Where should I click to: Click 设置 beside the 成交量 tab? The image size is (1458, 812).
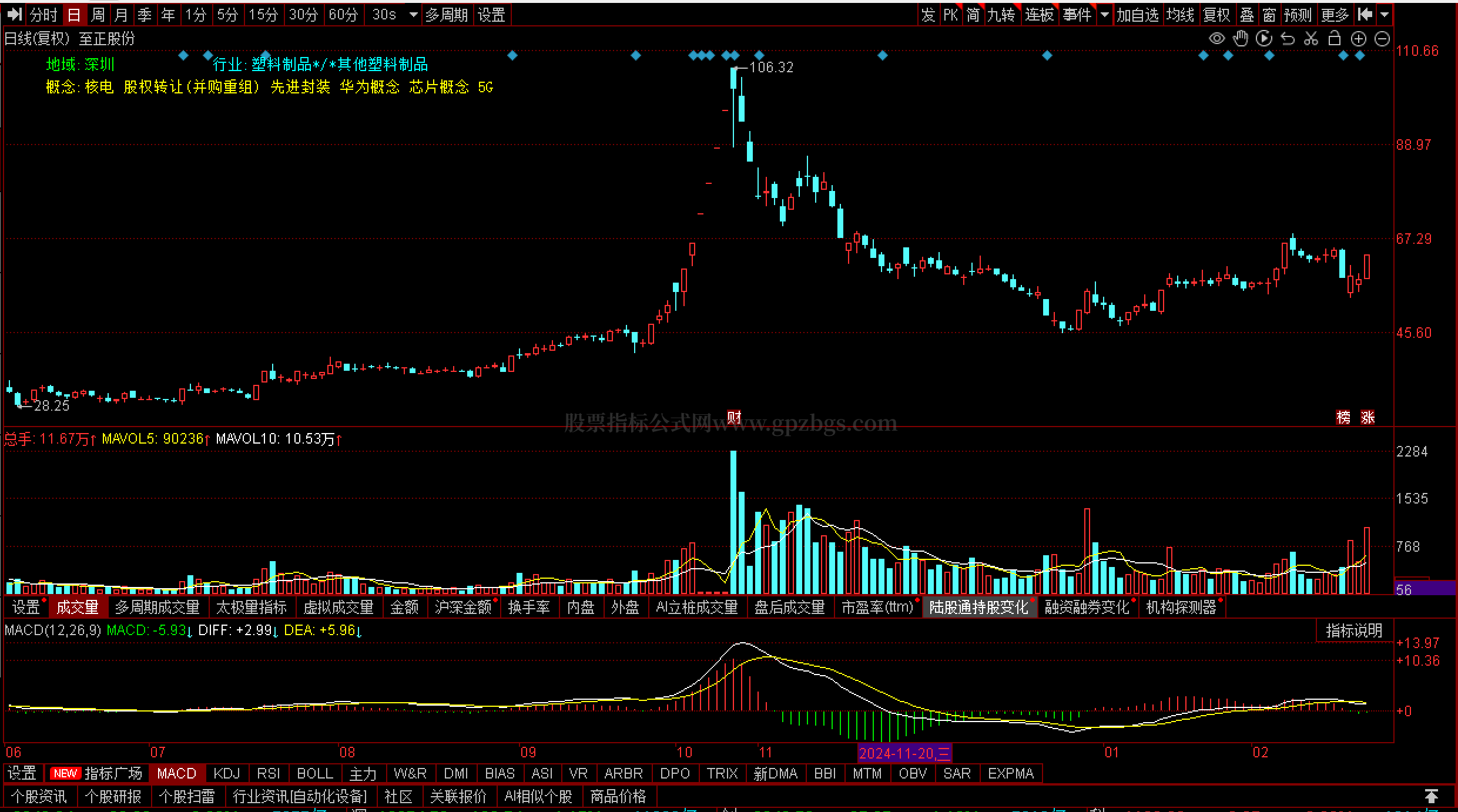coord(26,607)
